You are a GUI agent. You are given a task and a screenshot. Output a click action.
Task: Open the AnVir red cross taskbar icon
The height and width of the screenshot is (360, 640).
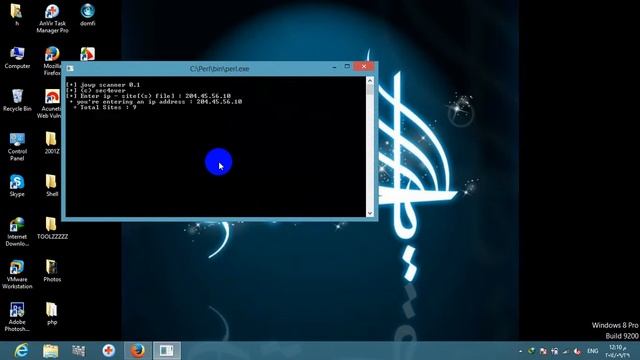click(x=108, y=351)
